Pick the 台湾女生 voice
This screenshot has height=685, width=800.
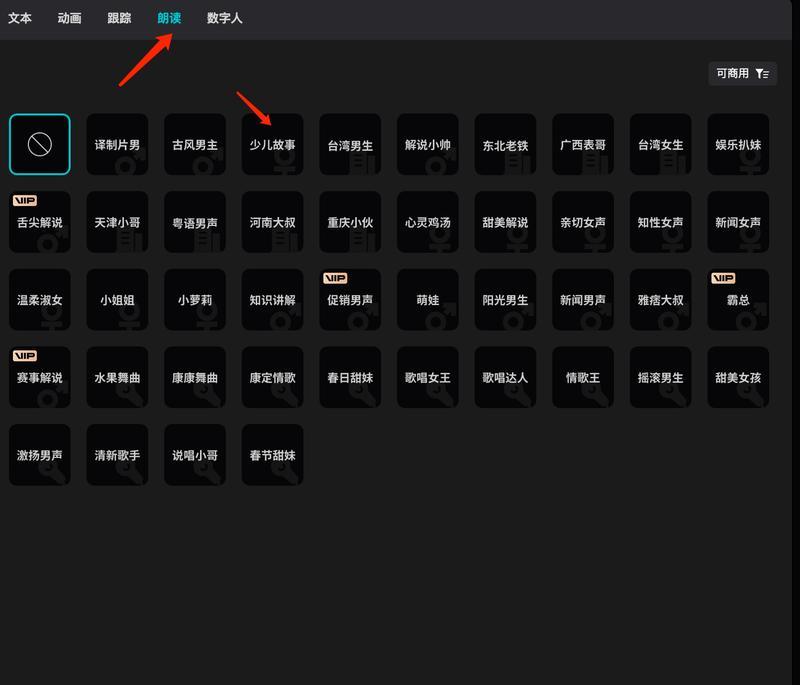pyautogui.click(x=660, y=144)
